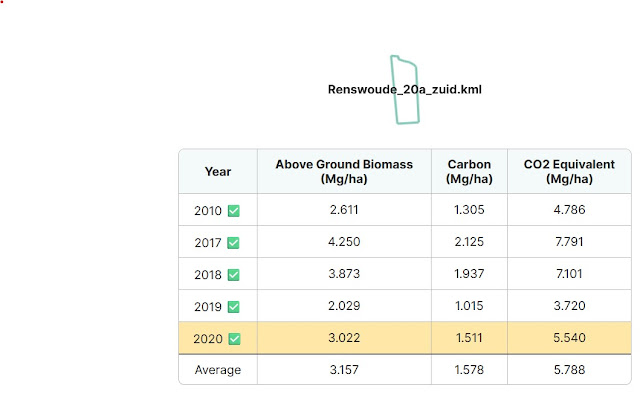Select the 2020 biomass value 3.022
Screen dimensions: 640x394
pyautogui.click(x=344, y=338)
